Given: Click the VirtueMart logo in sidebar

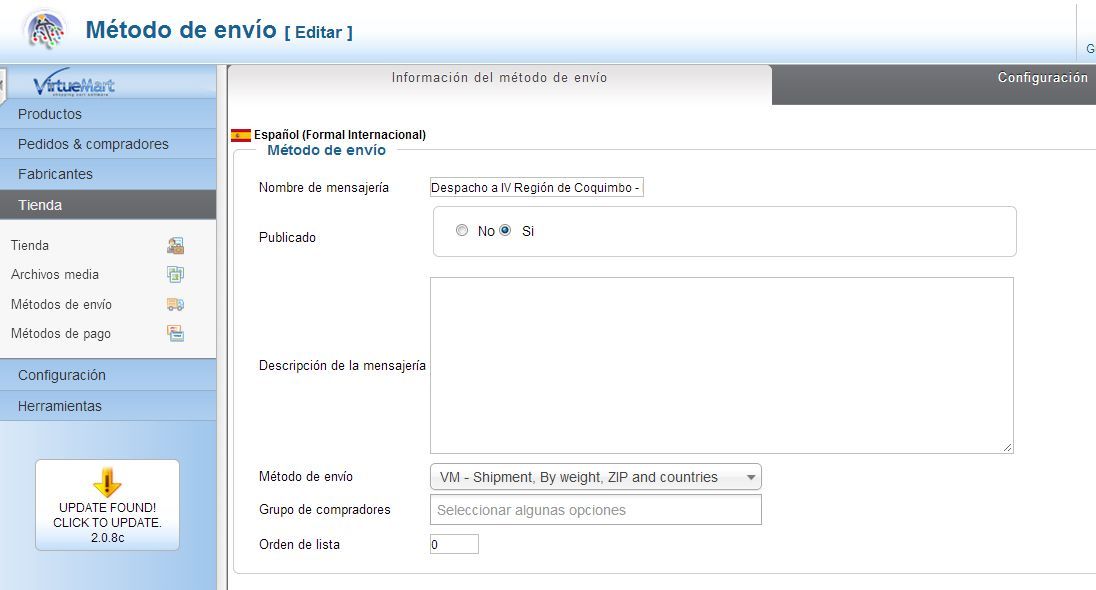Looking at the screenshot, I should tap(74, 83).
